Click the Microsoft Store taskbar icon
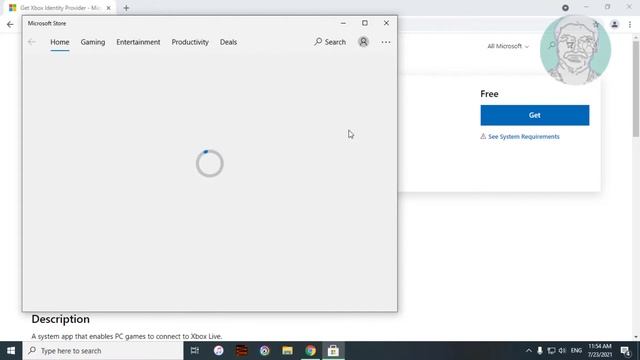This screenshot has width=640, height=360. tap(333, 351)
